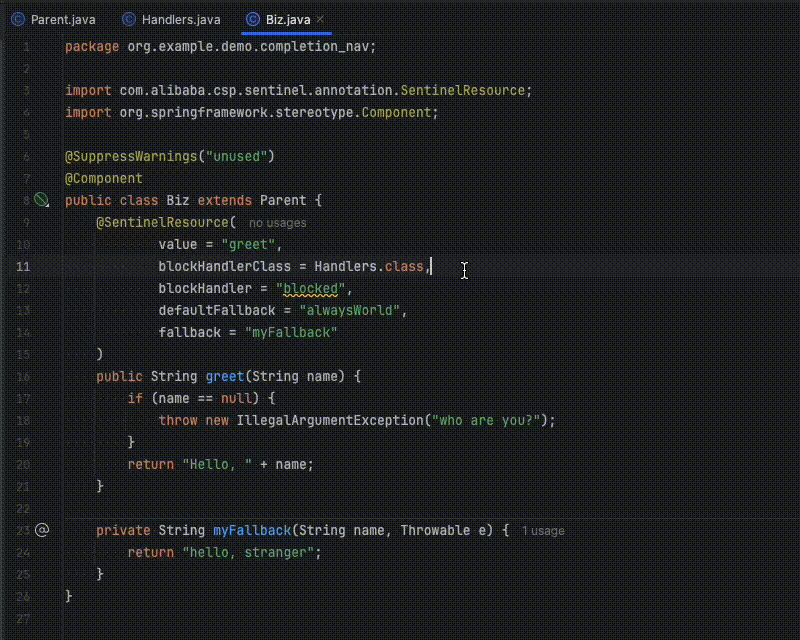Switch to the Handlers.java tab

point(172,19)
